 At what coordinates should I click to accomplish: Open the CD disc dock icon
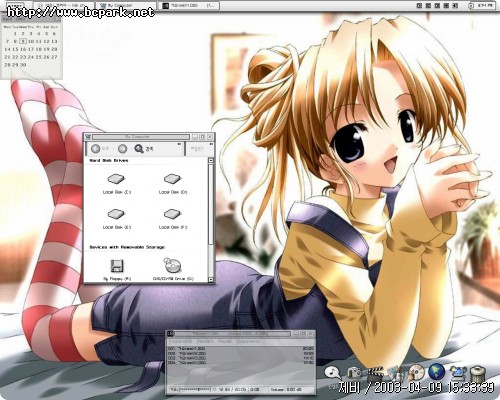[417, 372]
